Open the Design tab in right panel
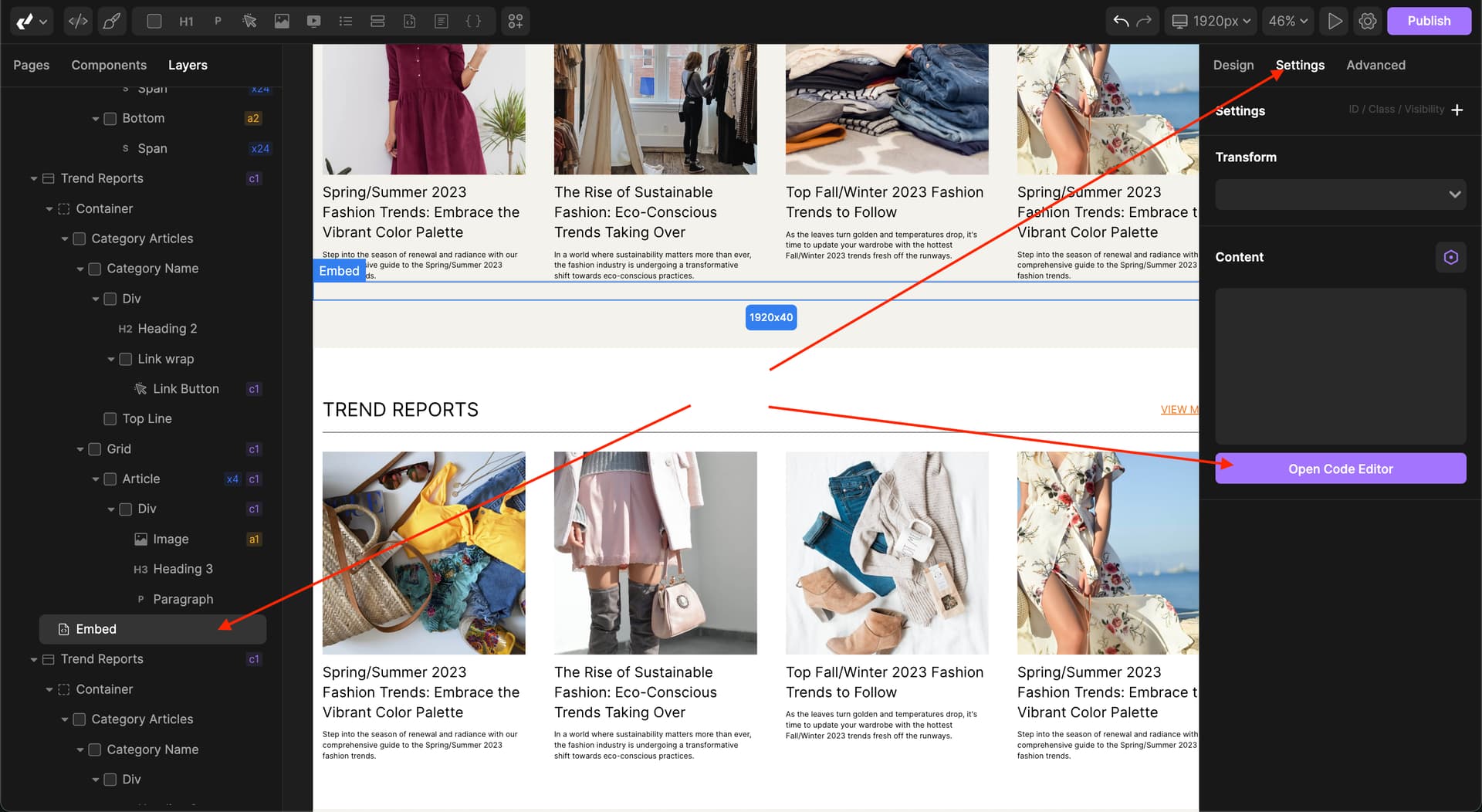Viewport: 1482px width, 812px height. click(x=1233, y=65)
